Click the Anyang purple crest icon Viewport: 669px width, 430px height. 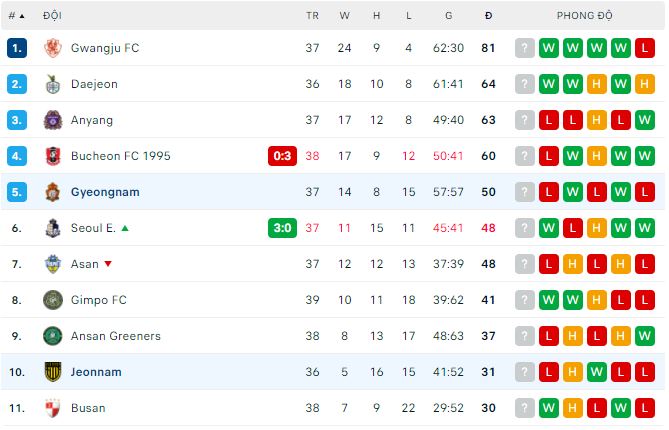click(x=53, y=120)
